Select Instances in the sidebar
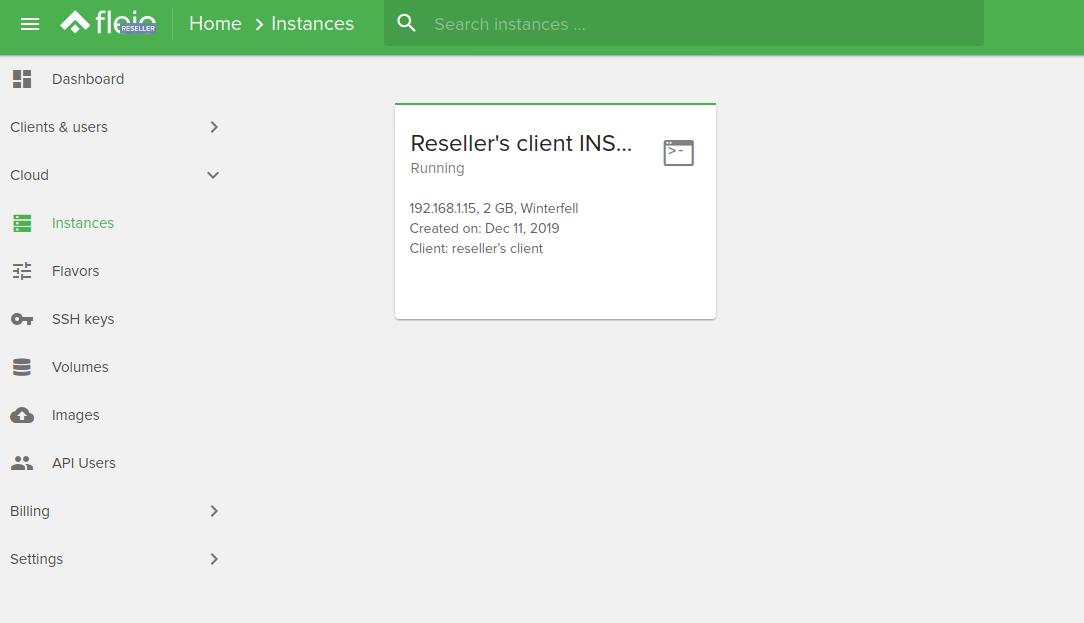Image resolution: width=1084 pixels, height=623 pixels. click(83, 223)
